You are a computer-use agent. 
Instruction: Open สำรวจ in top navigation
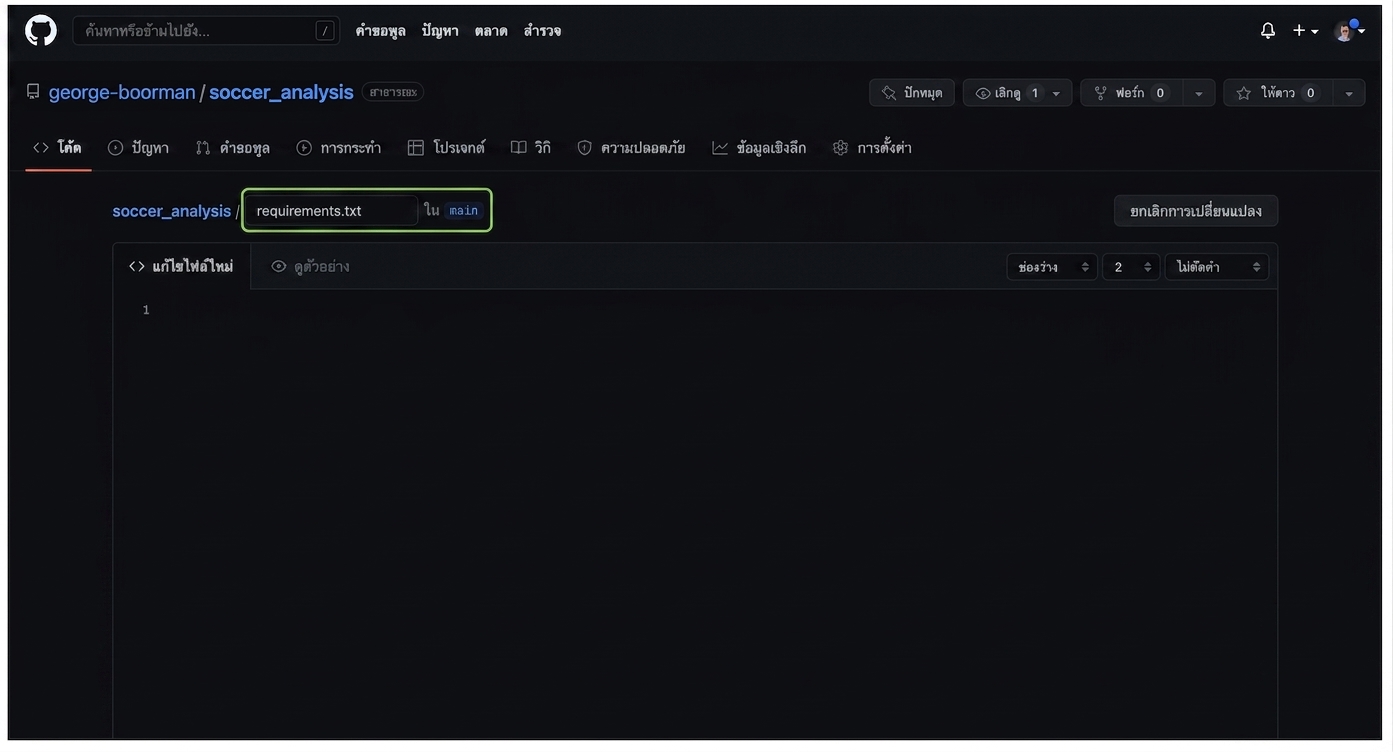[x=542, y=31]
